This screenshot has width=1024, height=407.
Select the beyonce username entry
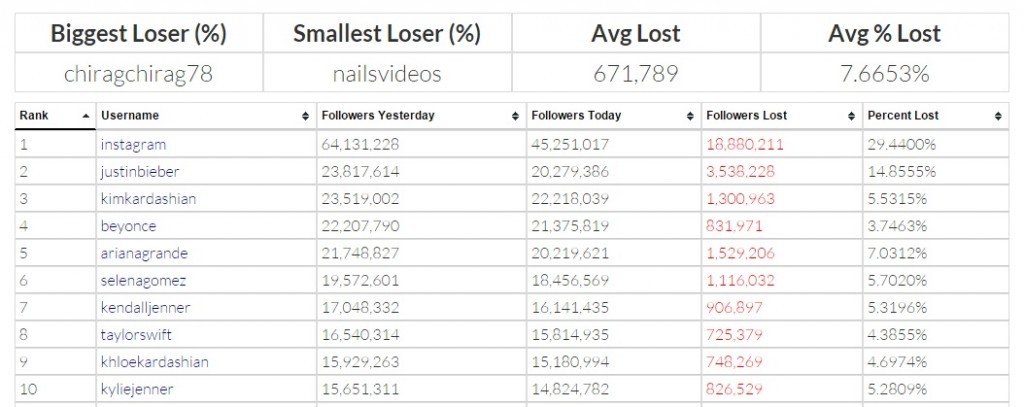coord(128,226)
